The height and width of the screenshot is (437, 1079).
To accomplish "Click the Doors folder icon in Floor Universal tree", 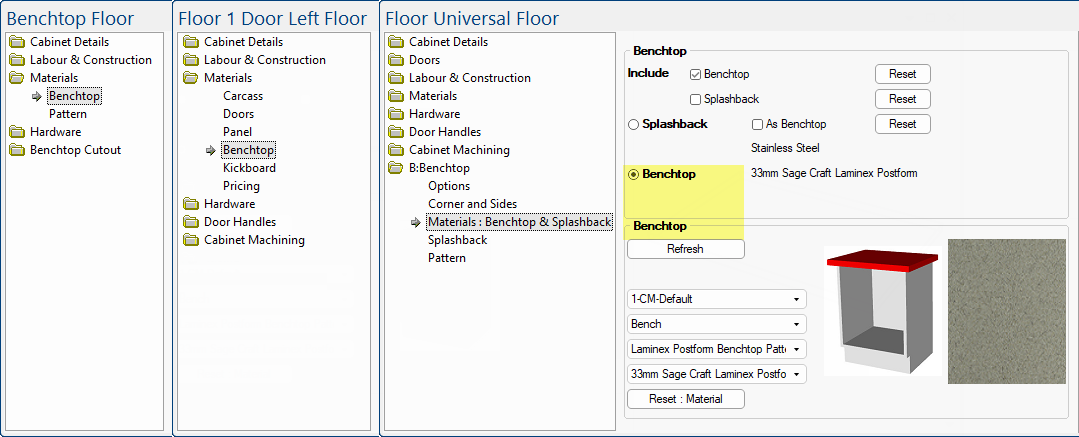I will (396, 60).
